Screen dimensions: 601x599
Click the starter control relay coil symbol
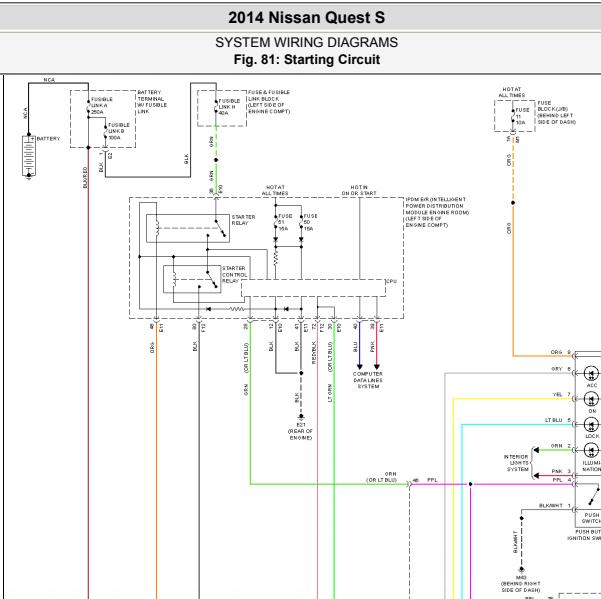[x=174, y=279]
